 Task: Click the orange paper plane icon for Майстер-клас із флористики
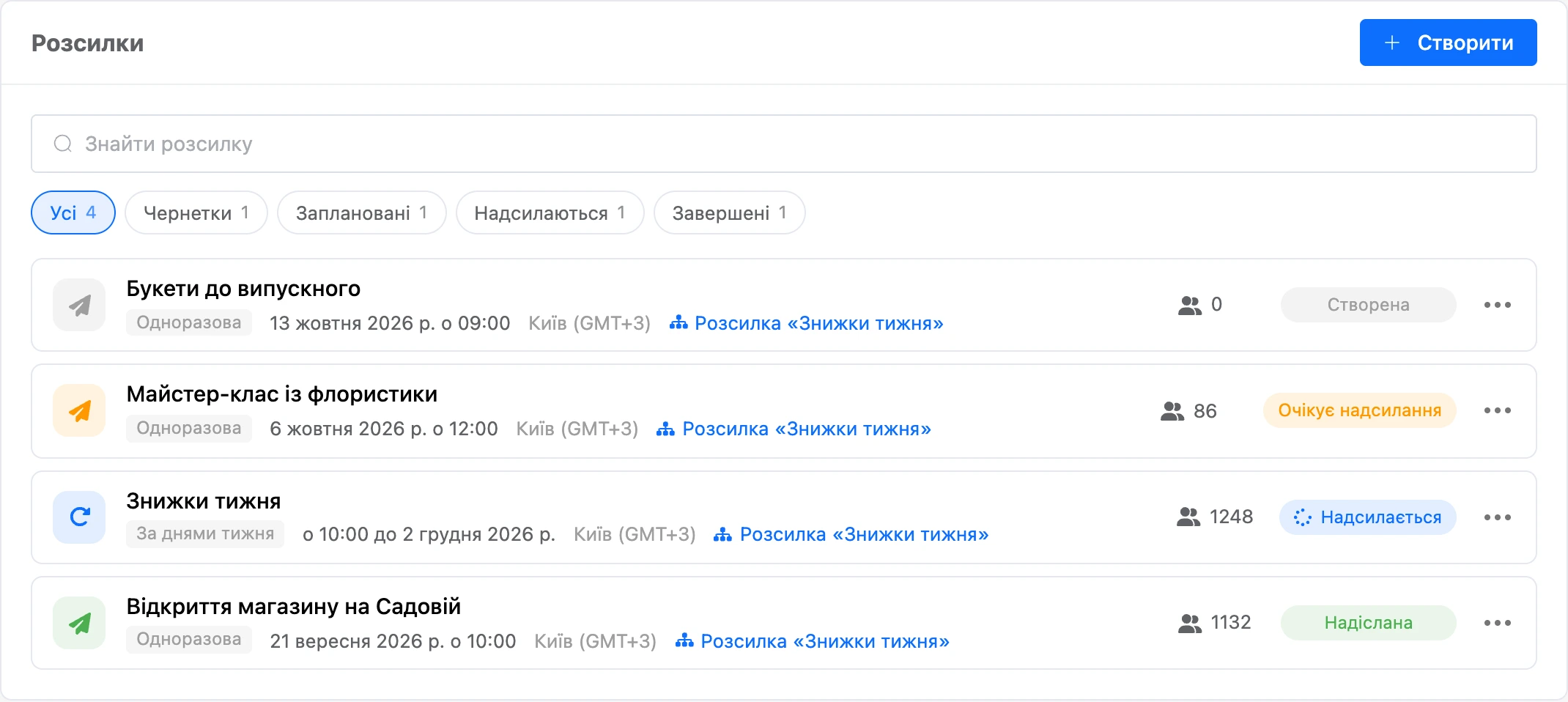[79, 410]
